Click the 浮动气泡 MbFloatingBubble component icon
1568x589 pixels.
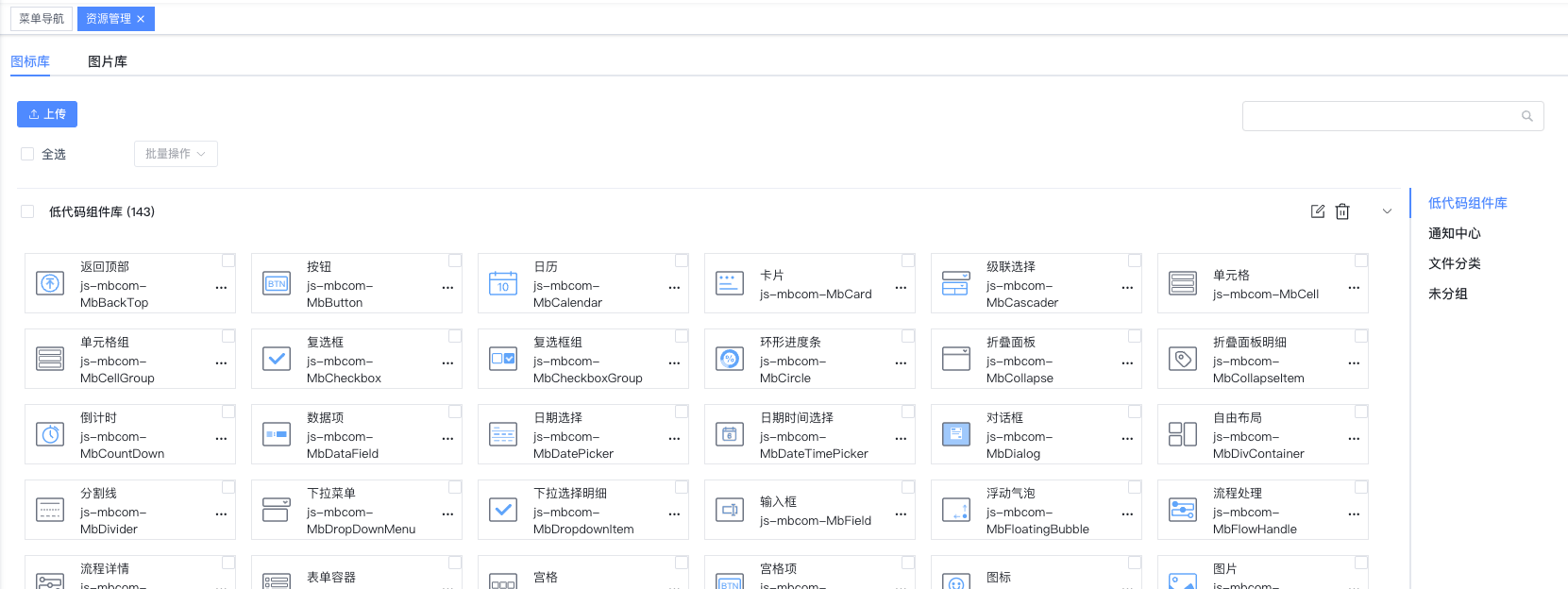coord(956,510)
